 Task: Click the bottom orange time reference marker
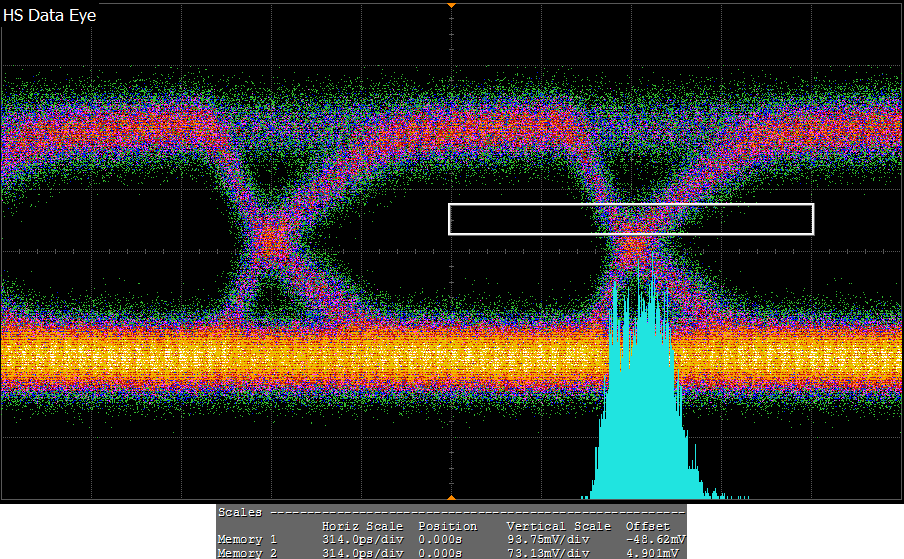pos(451,497)
